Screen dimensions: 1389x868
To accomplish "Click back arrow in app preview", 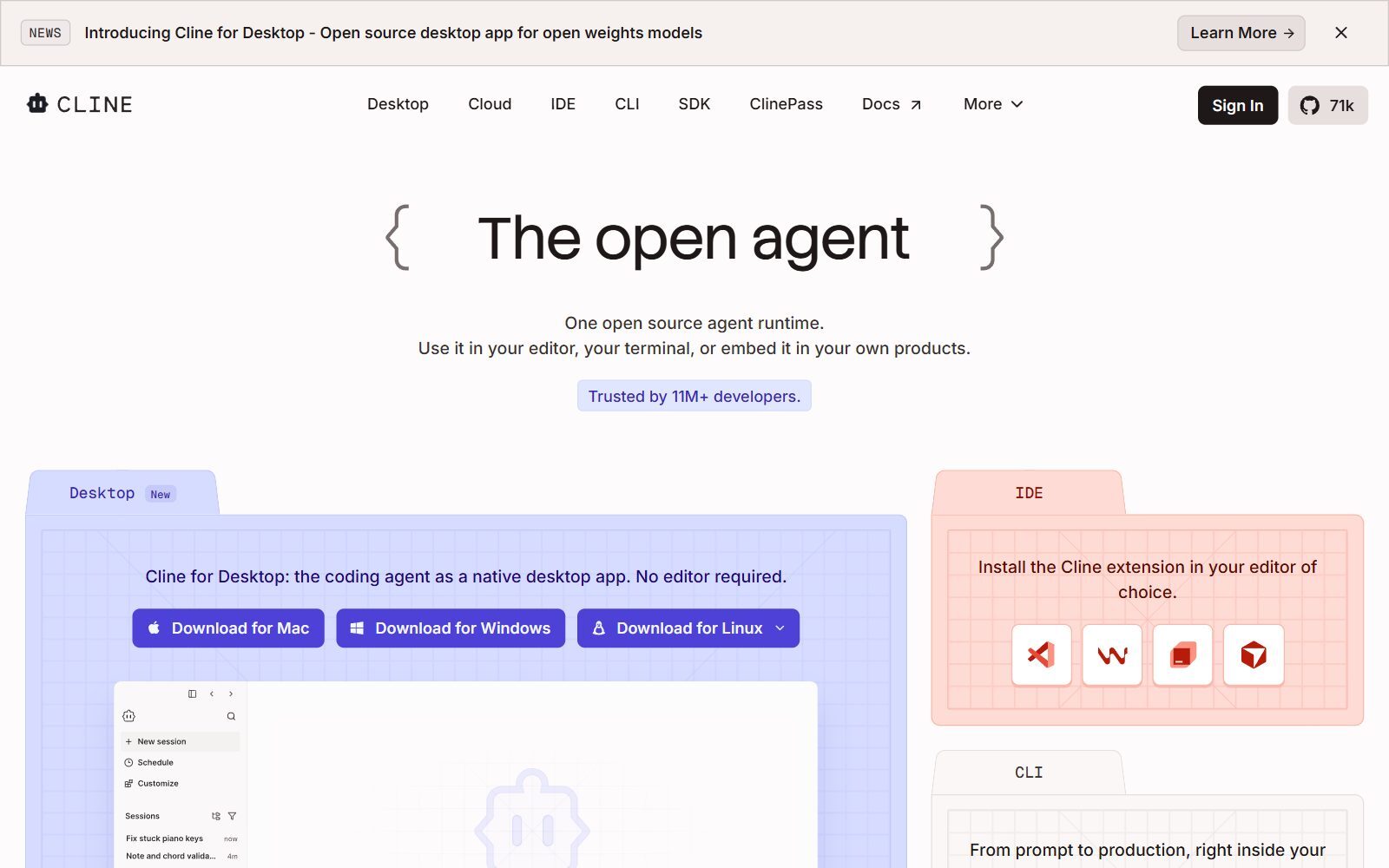I will click(212, 694).
